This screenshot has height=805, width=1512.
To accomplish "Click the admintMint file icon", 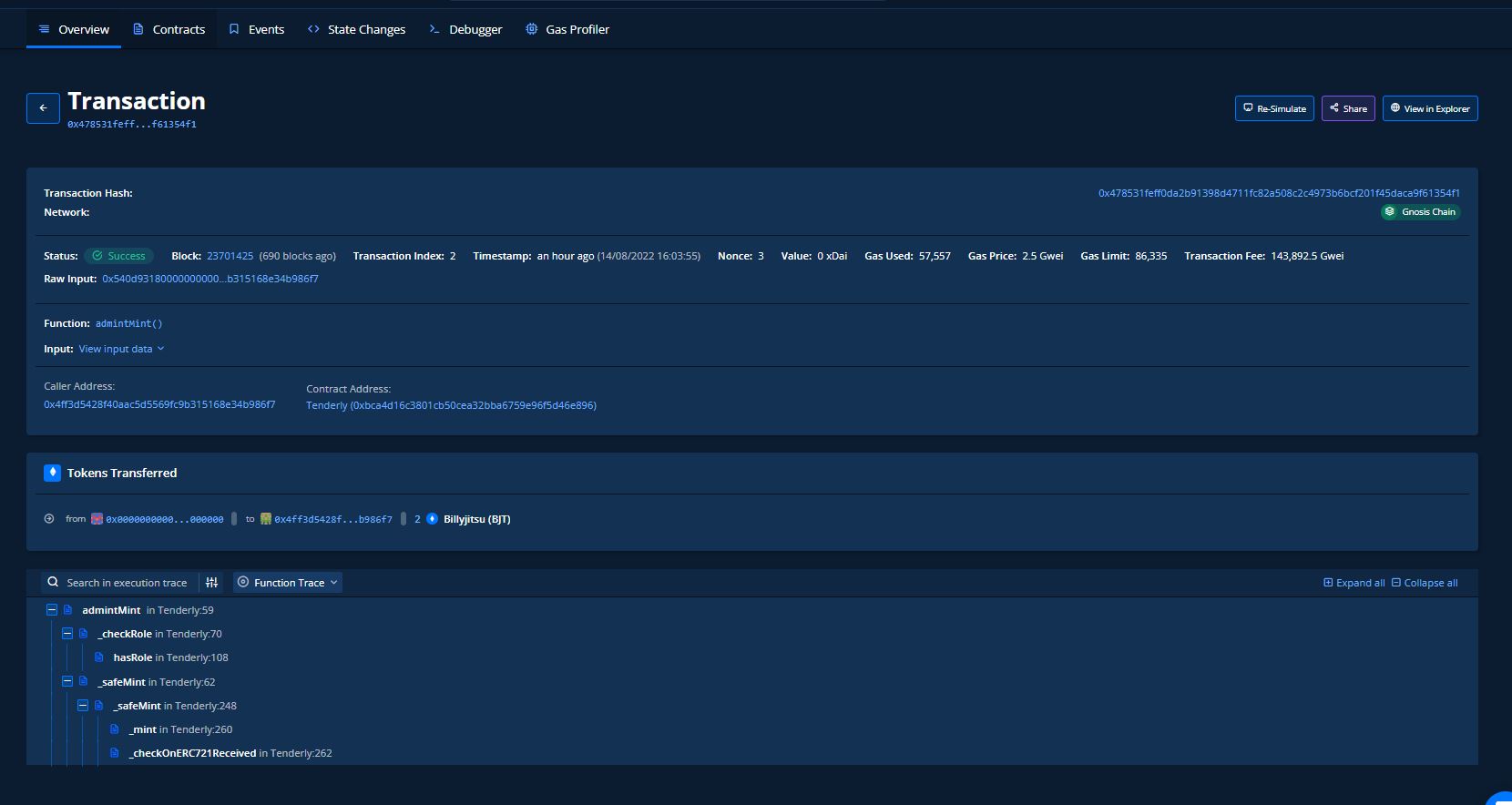I will click(x=67, y=610).
